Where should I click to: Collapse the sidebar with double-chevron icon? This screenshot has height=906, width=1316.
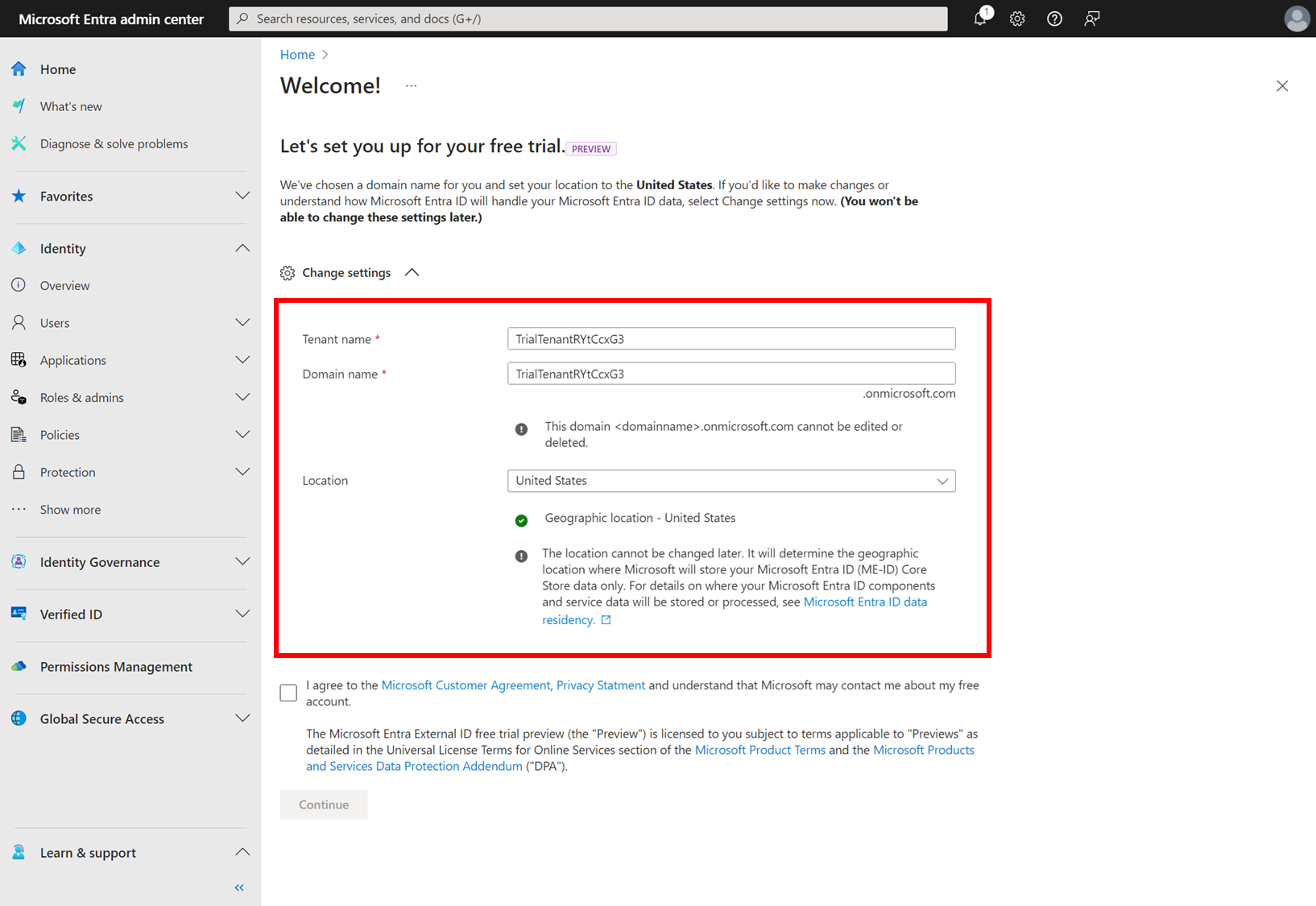click(239, 887)
